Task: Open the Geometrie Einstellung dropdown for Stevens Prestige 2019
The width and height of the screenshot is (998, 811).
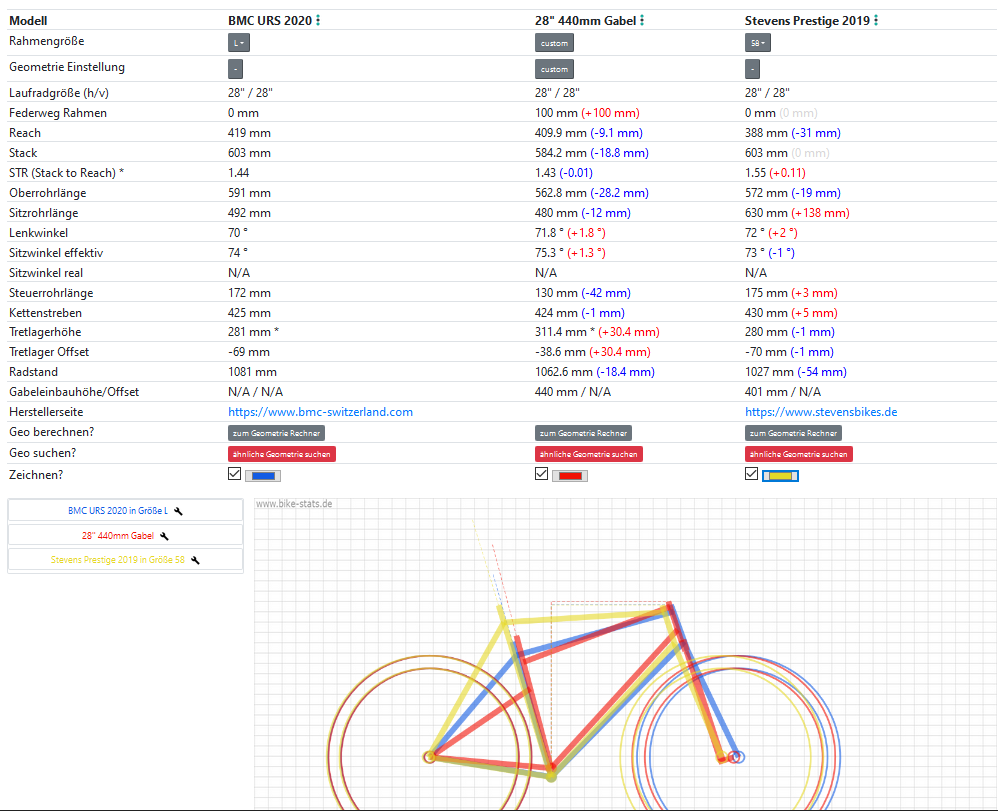Action: [x=752, y=69]
